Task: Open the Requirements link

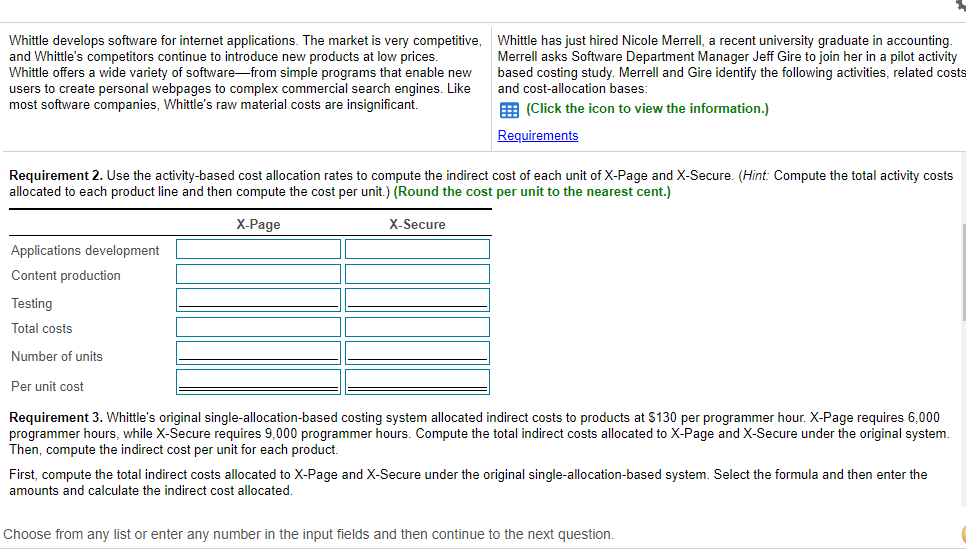Action: (x=538, y=136)
